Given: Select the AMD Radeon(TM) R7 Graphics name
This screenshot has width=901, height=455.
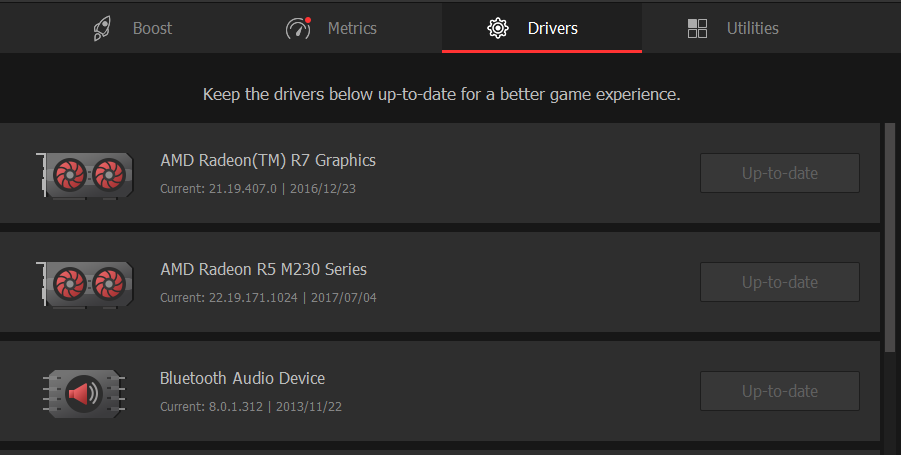Looking at the screenshot, I should pyautogui.click(x=268, y=160).
